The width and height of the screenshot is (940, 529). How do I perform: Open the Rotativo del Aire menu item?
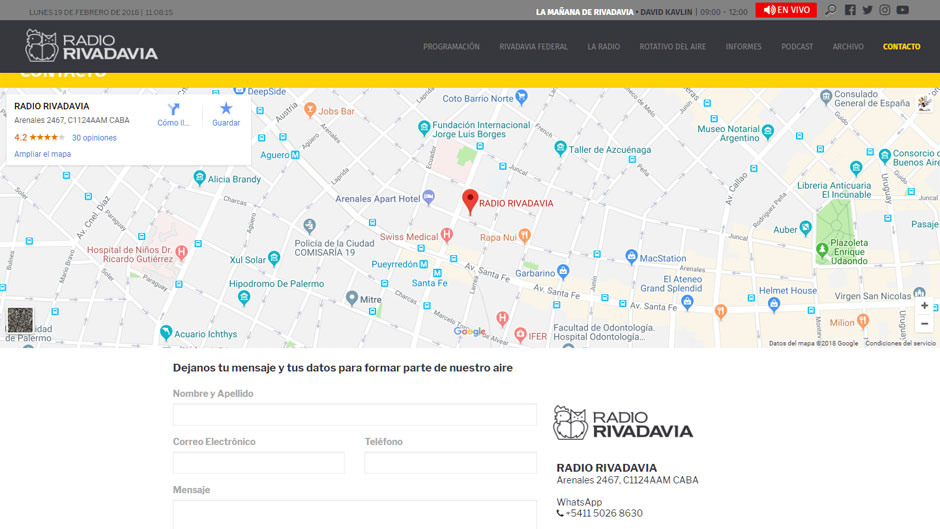click(673, 47)
